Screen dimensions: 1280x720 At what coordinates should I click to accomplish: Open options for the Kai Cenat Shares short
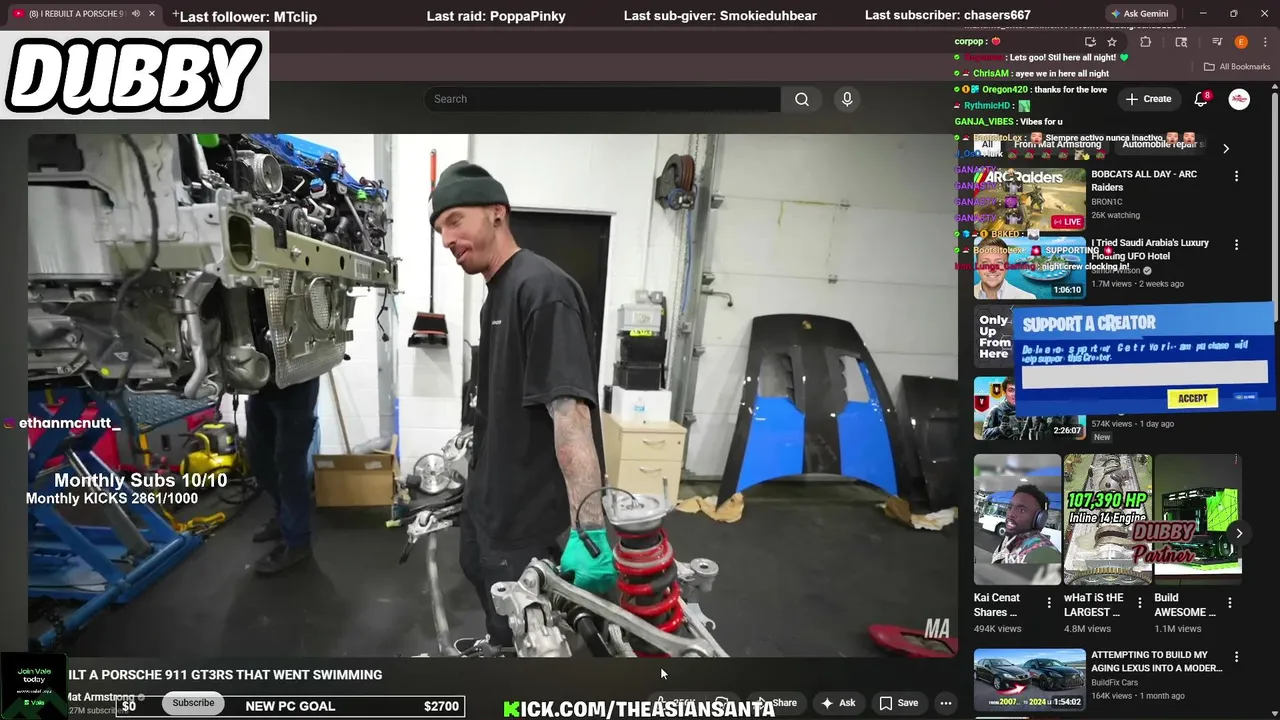click(x=1049, y=603)
